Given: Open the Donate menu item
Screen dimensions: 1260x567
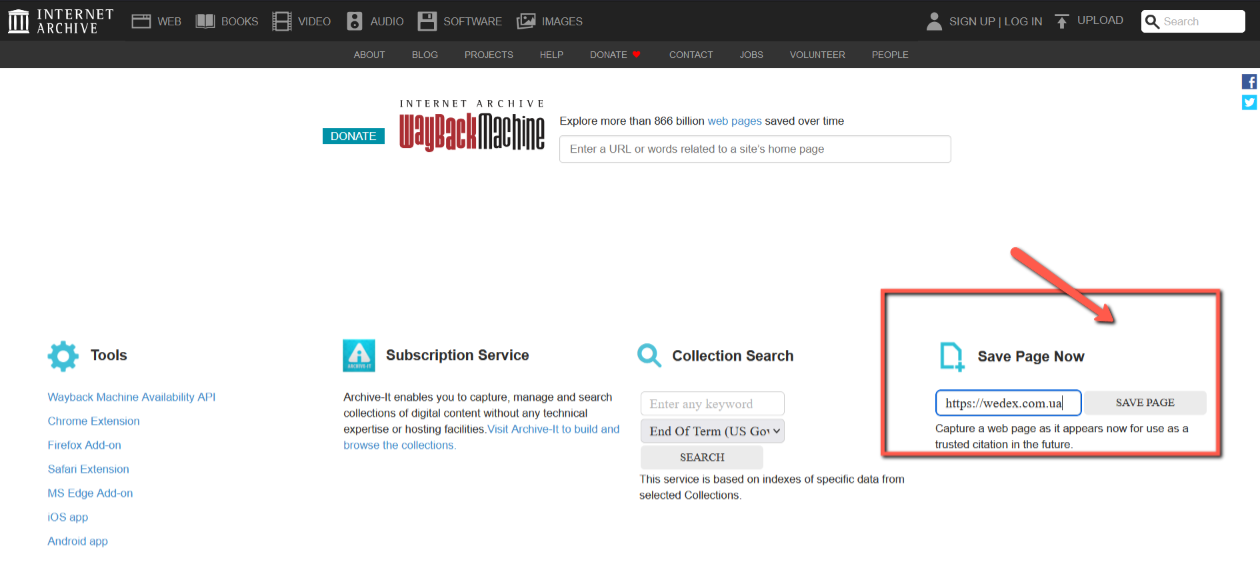Looking at the screenshot, I should (x=608, y=55).
